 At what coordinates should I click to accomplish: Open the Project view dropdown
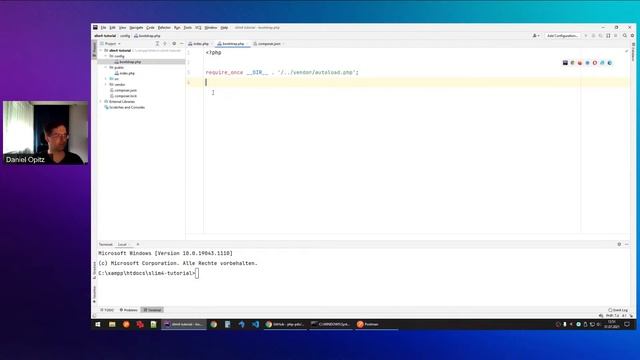point(111,44)
